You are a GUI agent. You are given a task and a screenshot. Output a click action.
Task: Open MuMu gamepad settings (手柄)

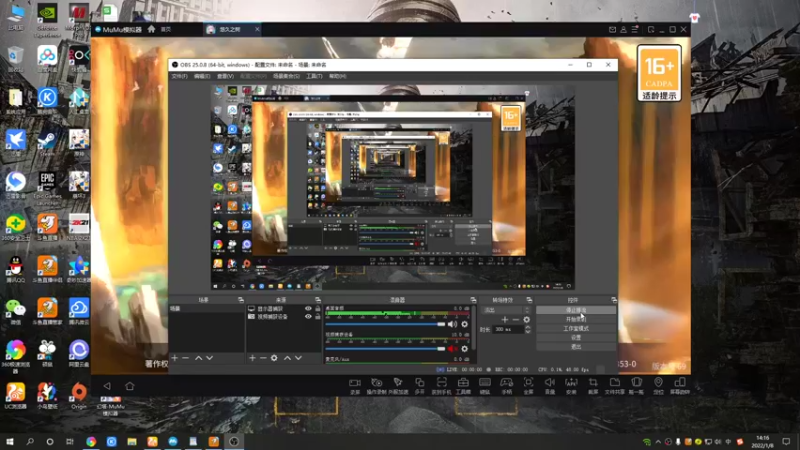point(507,386)
